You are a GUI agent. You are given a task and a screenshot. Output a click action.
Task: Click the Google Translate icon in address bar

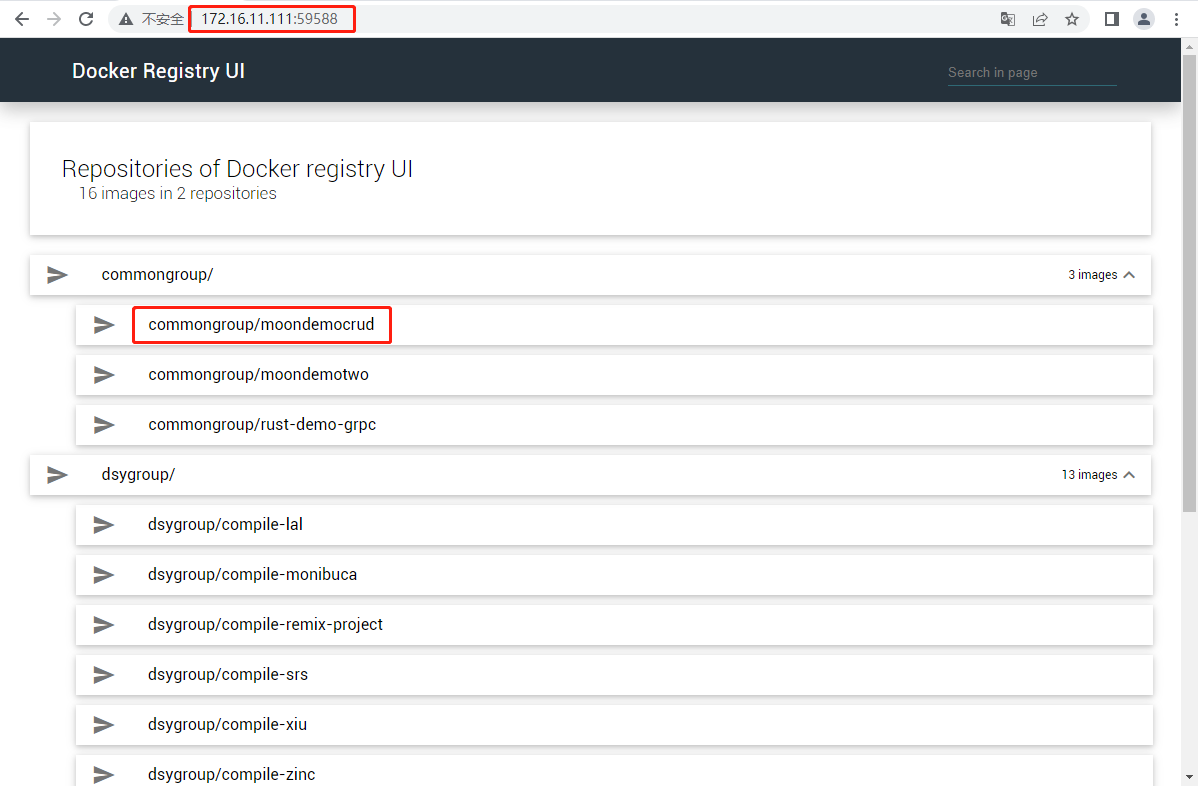(x=1007, y=18)
